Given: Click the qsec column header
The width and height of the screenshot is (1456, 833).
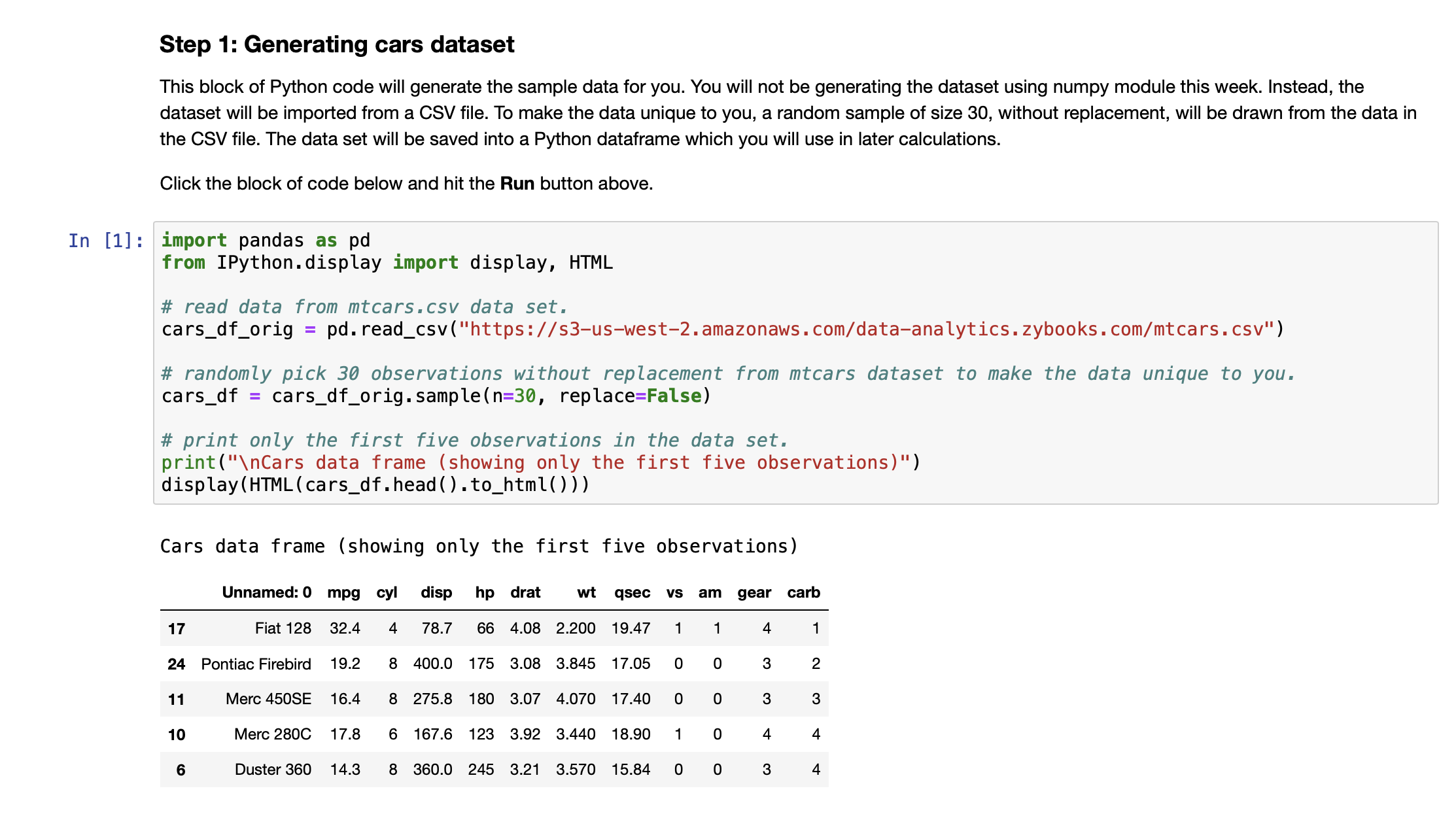Looking at the screenshot, I should click(x=632, y=592).
